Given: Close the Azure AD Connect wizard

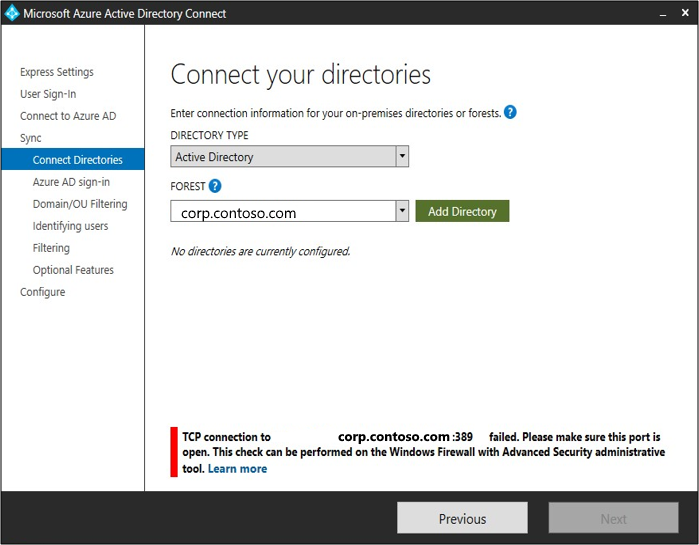Looking at the screenshot, I should pyautogui.click(x=684, y=14).
